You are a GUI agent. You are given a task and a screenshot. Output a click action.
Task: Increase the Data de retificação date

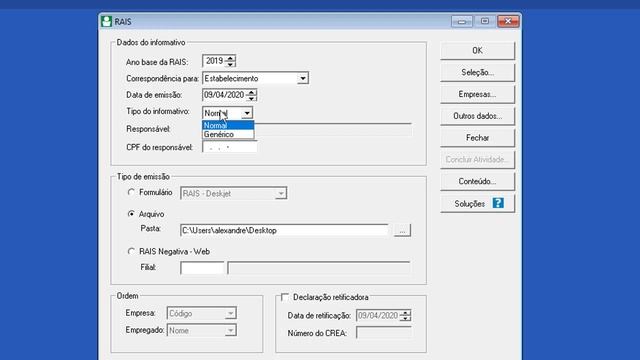tap(405, 312)
